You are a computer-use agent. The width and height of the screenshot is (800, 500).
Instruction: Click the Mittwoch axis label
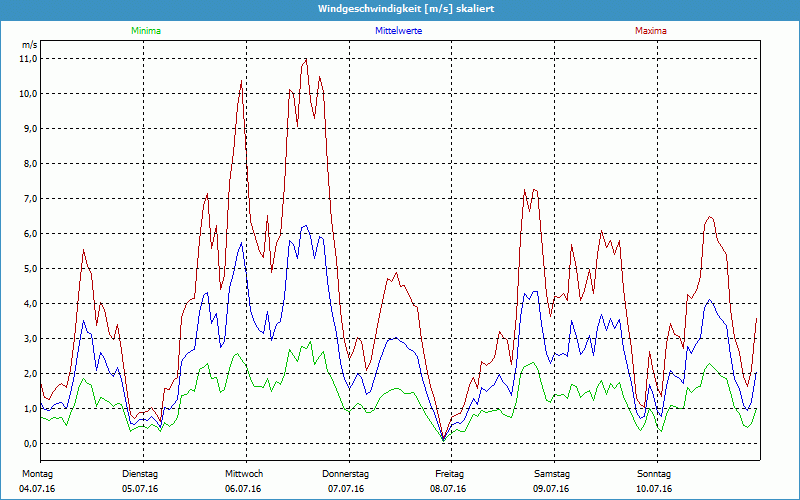pyautogui.click(x=244, y=474)
